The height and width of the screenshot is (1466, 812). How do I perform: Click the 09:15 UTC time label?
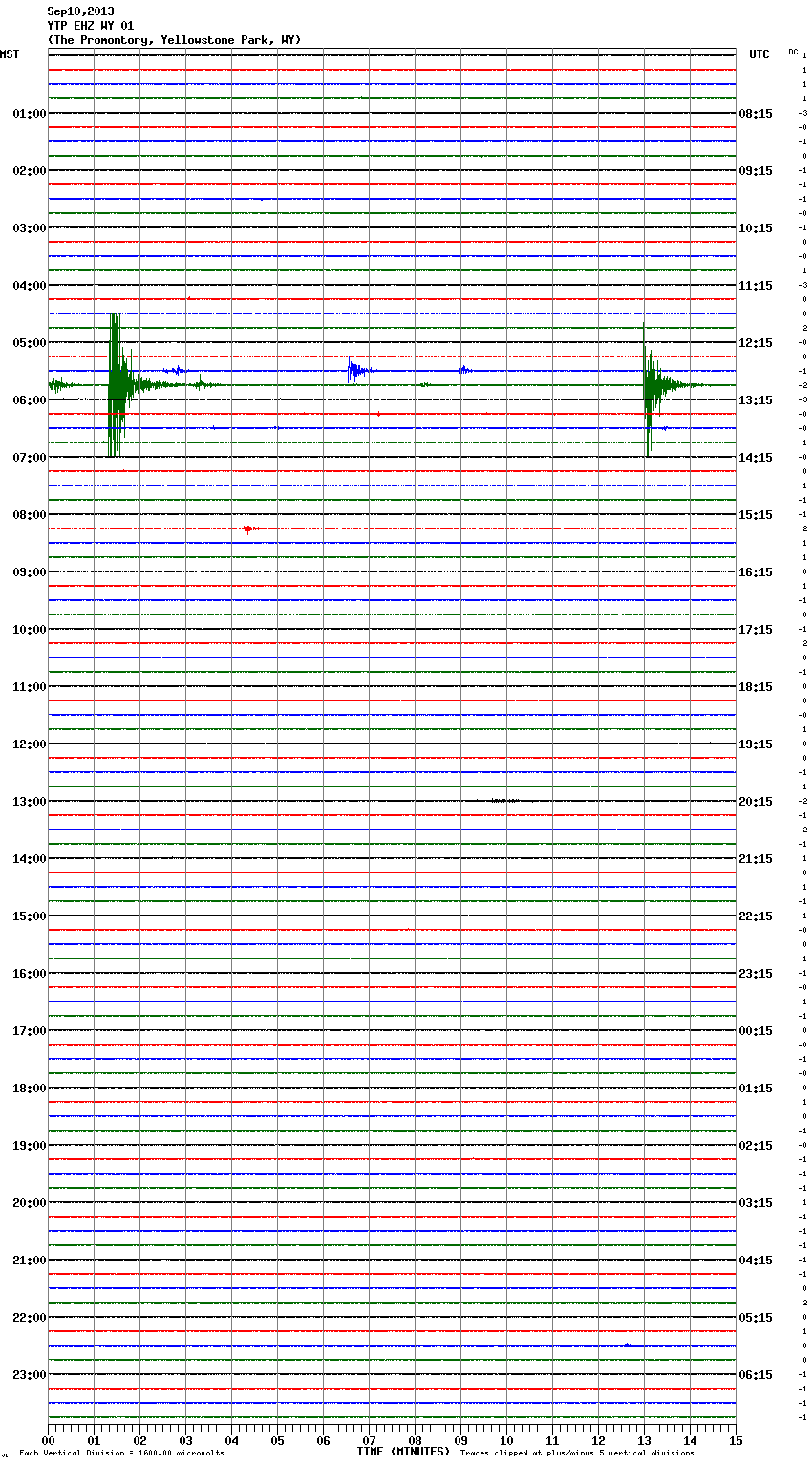click(x=756, y=171)
